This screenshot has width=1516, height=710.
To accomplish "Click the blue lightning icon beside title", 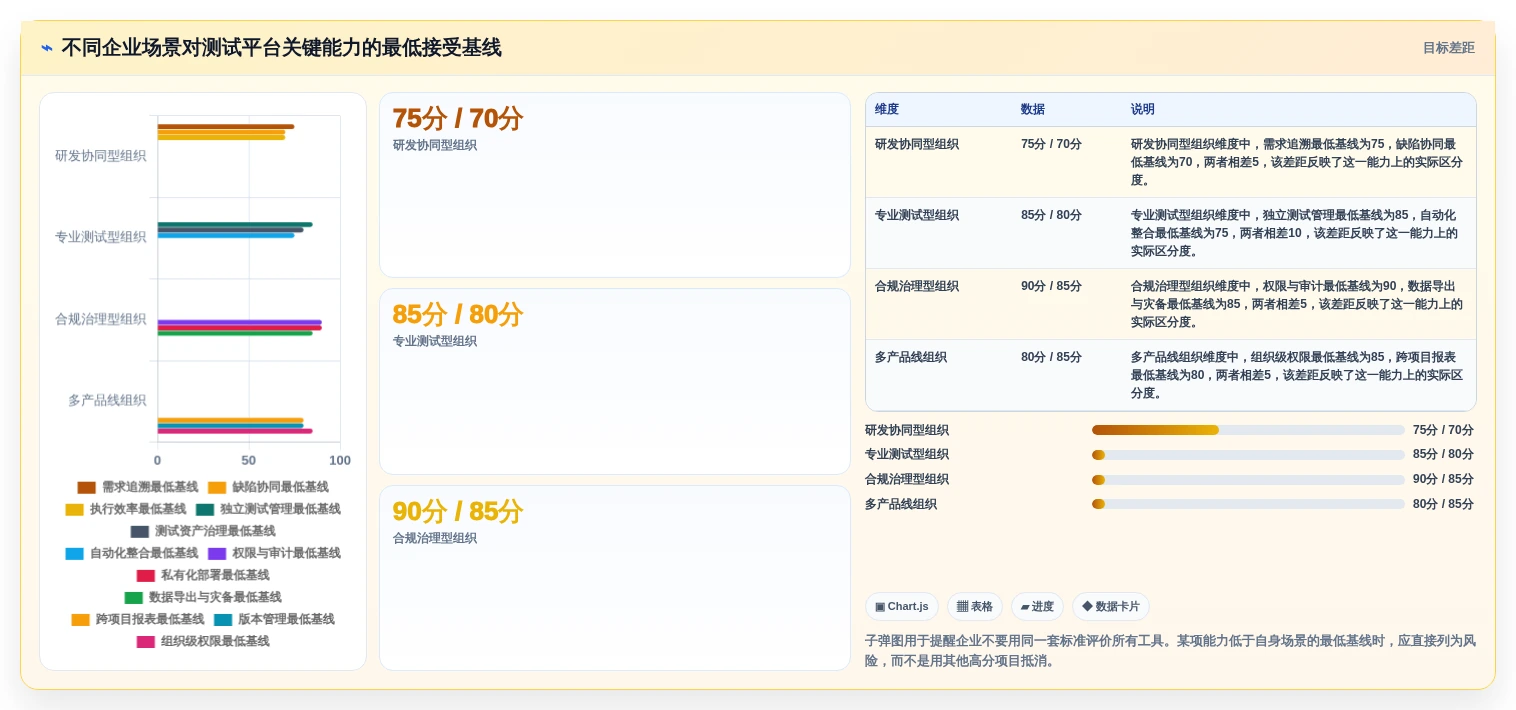I will [x=47, y=48].
